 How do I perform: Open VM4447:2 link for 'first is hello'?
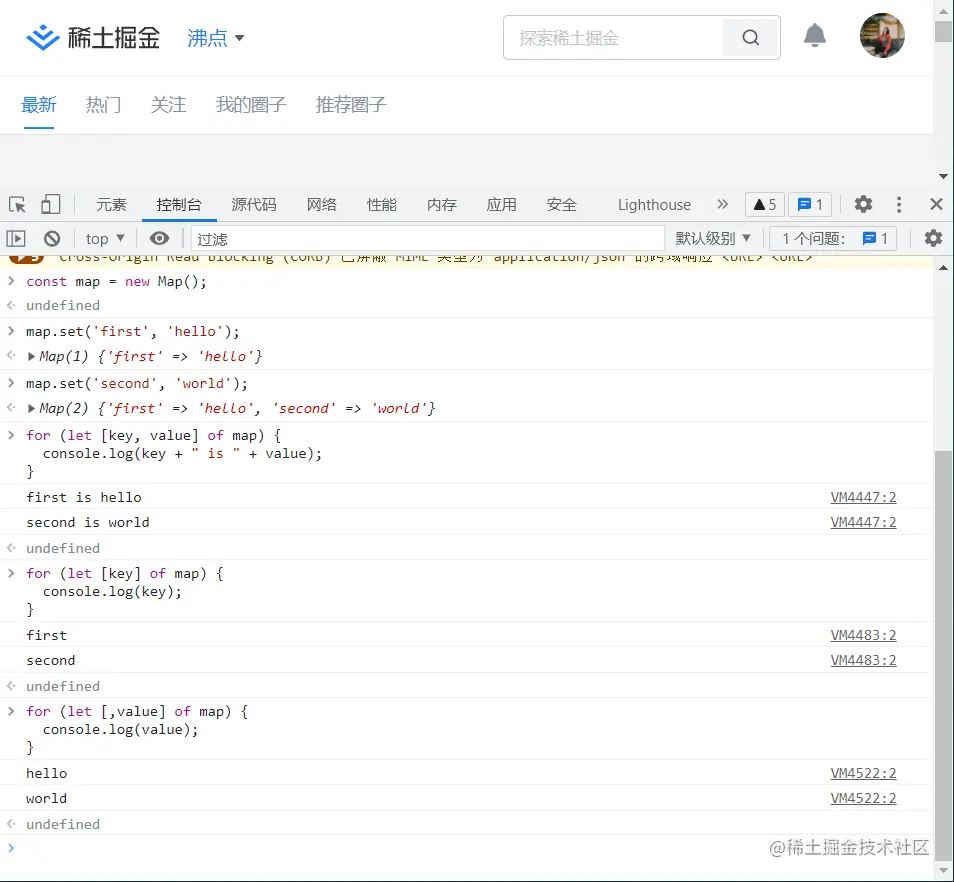pyautogui.click(x=863, y=498)
